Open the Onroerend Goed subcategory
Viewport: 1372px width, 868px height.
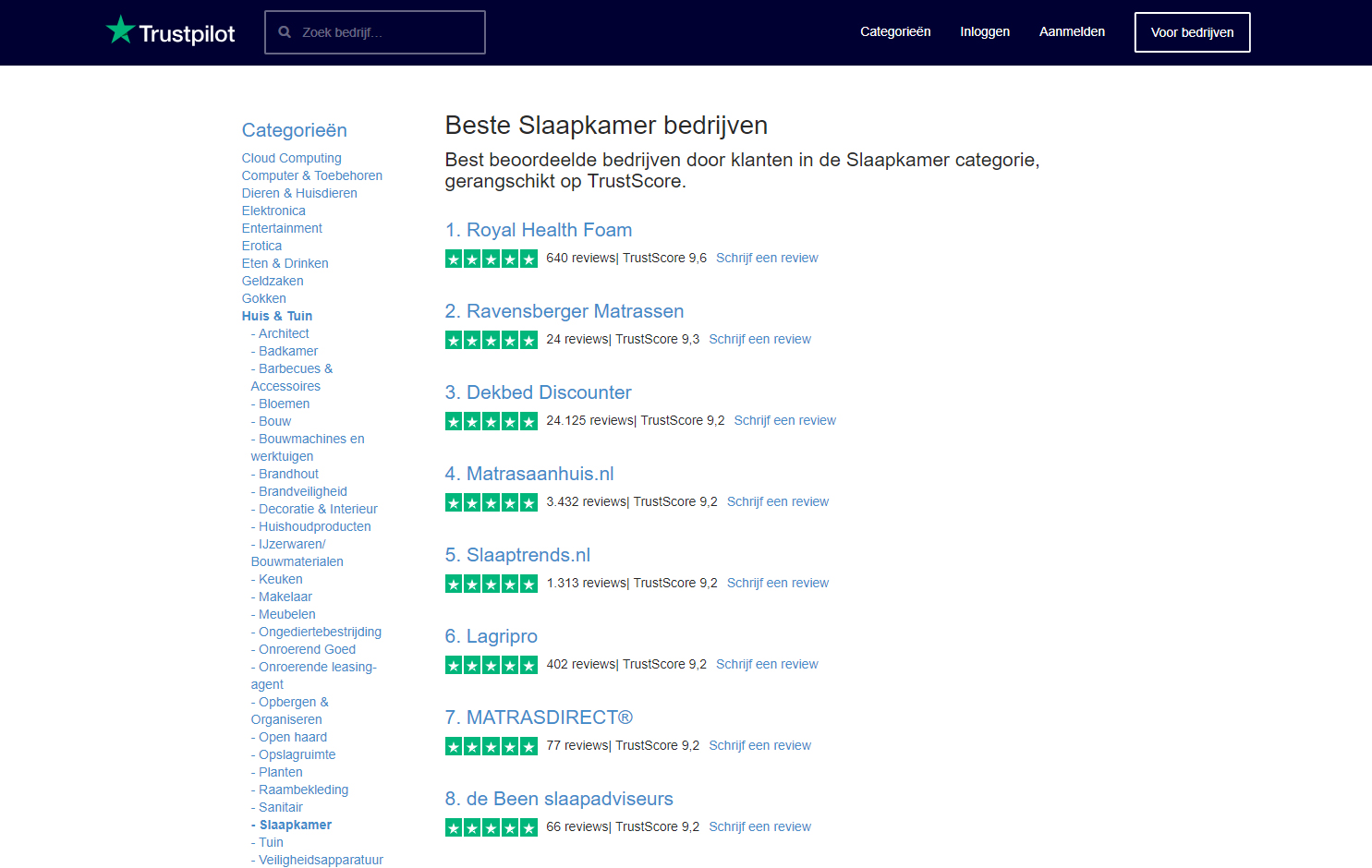click(x=303, y=649)
